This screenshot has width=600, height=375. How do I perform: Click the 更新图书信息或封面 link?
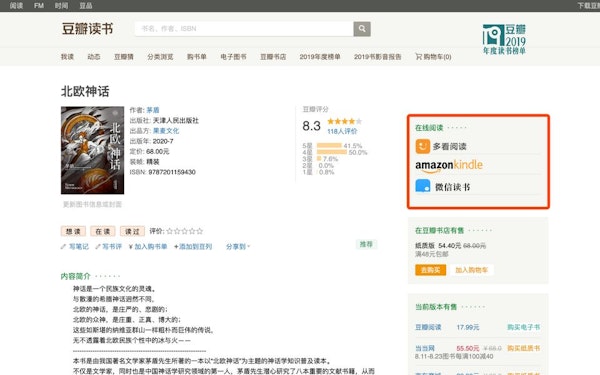coord(92,204)
